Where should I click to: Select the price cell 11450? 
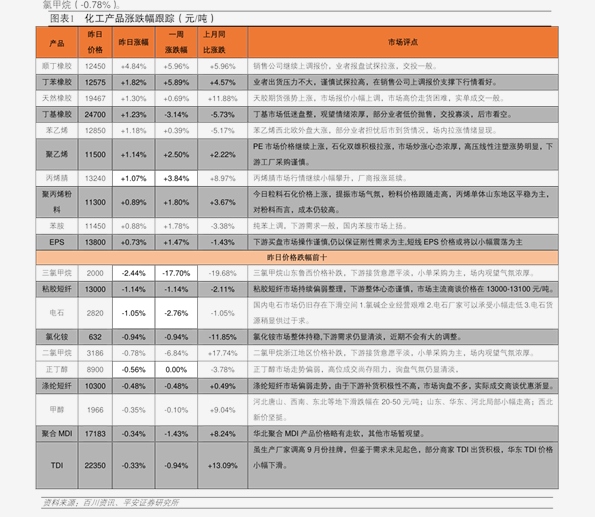(x=95, y=226)
